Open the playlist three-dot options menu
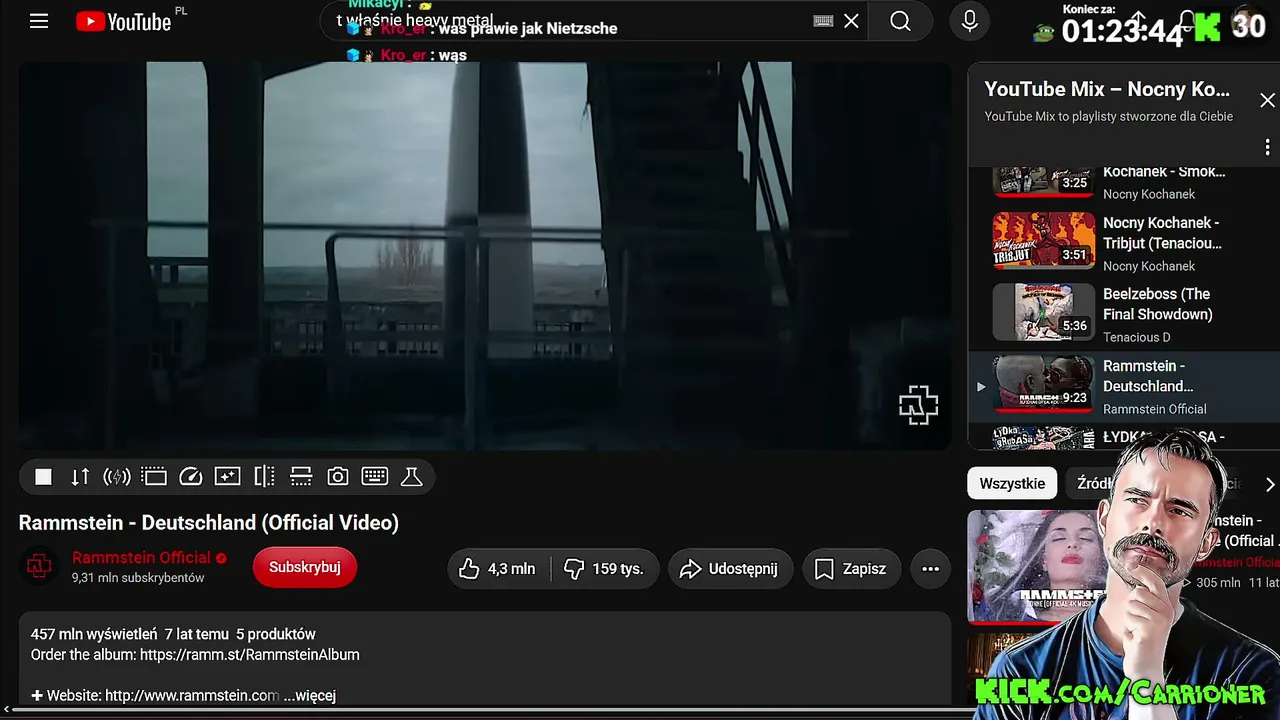This screenshot has width=1280, height=720. click(x=1267, y=147)
